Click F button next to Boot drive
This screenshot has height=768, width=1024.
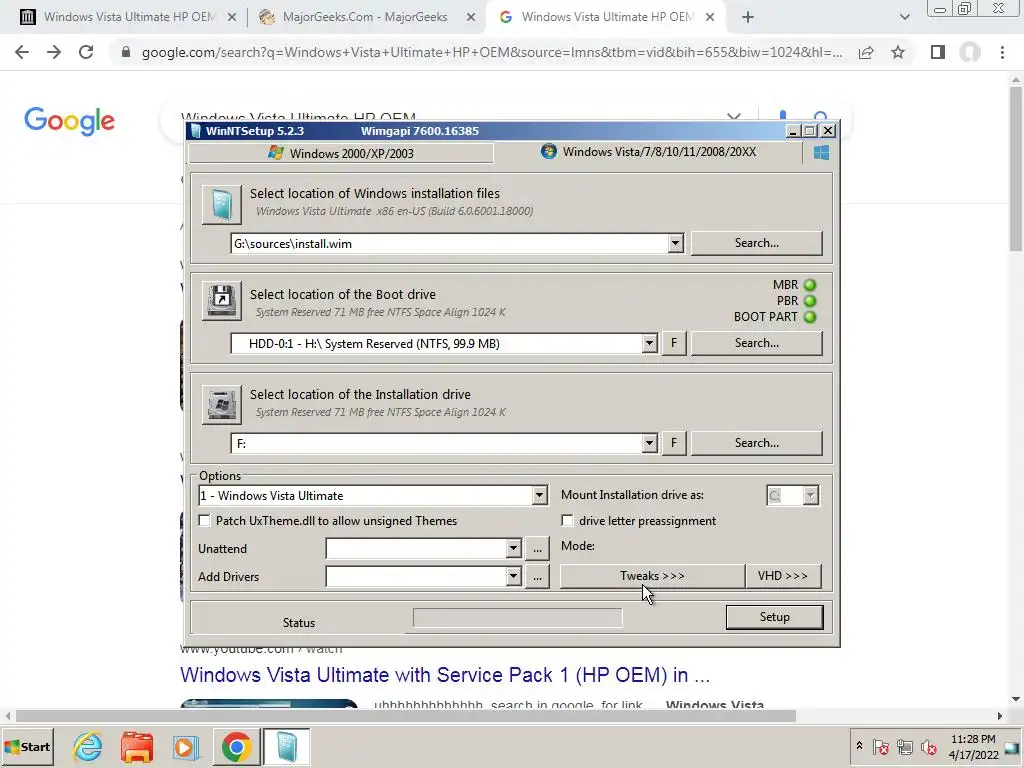click(x=674, y=343)
